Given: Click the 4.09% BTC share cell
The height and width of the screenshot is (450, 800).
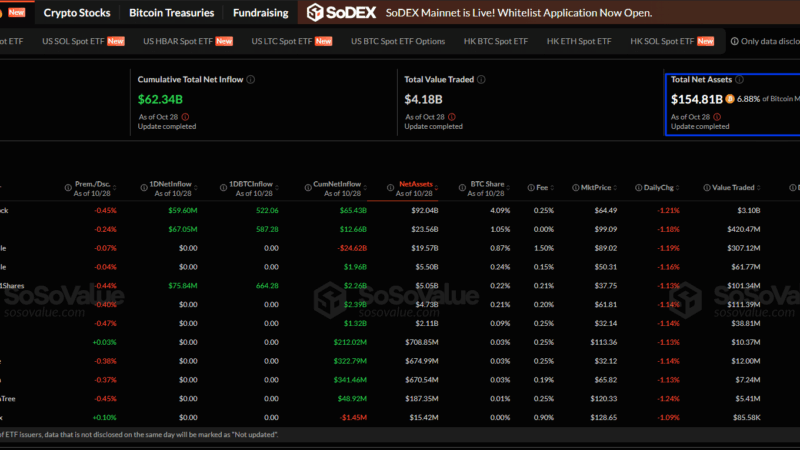Looking at the screenshot, I should pos(500,210).
